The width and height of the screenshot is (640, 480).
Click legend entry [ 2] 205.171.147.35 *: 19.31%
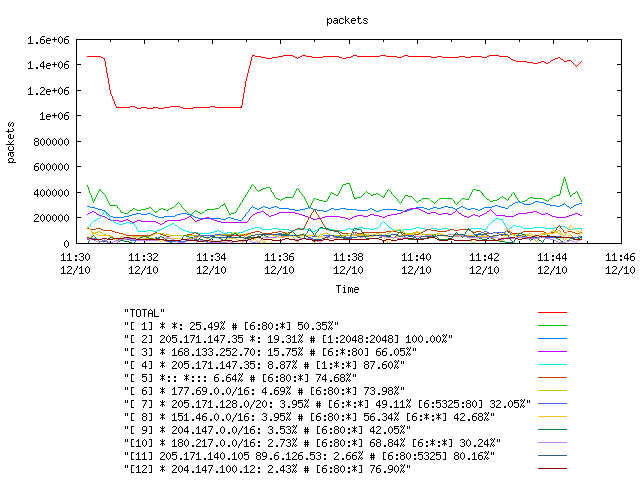click(x=288, y=339)
